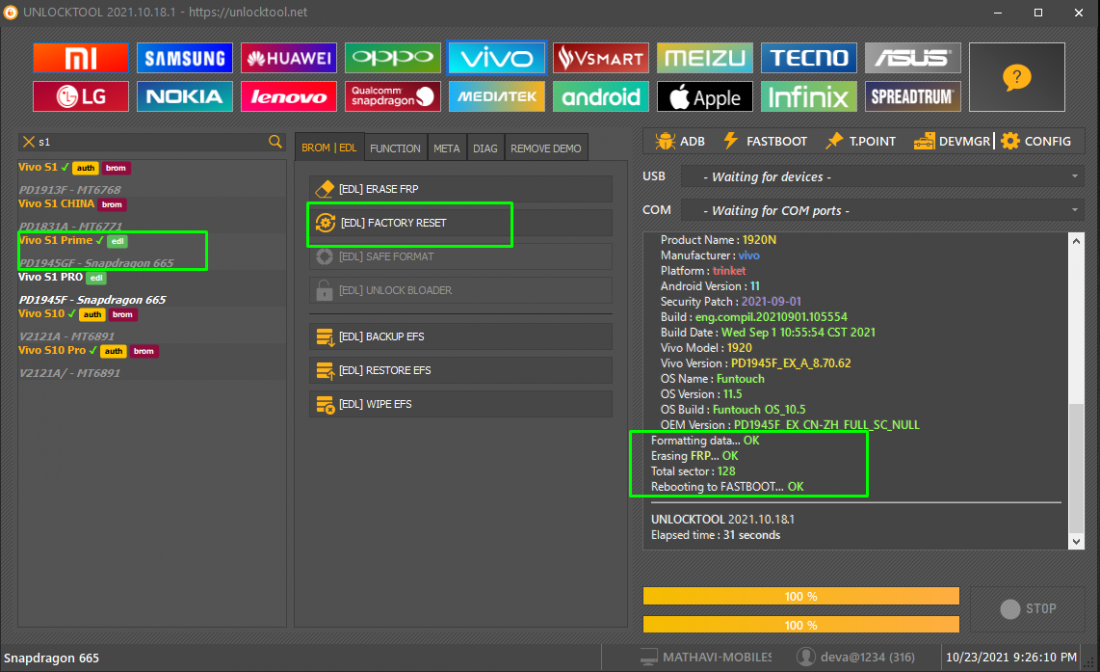
Task: Click the PD1913F - MT6768 model code
Action: 70,189
